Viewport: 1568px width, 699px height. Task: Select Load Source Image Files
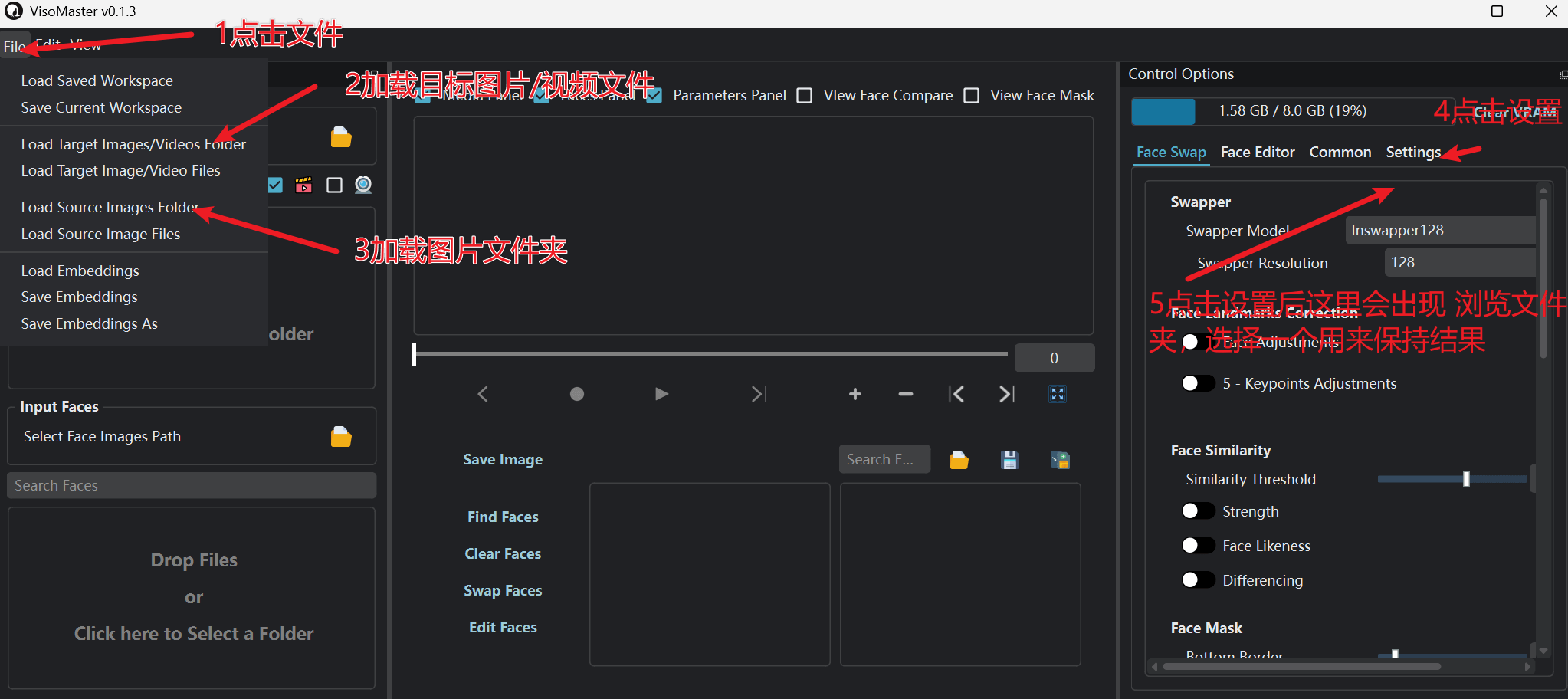pos(100,234)
